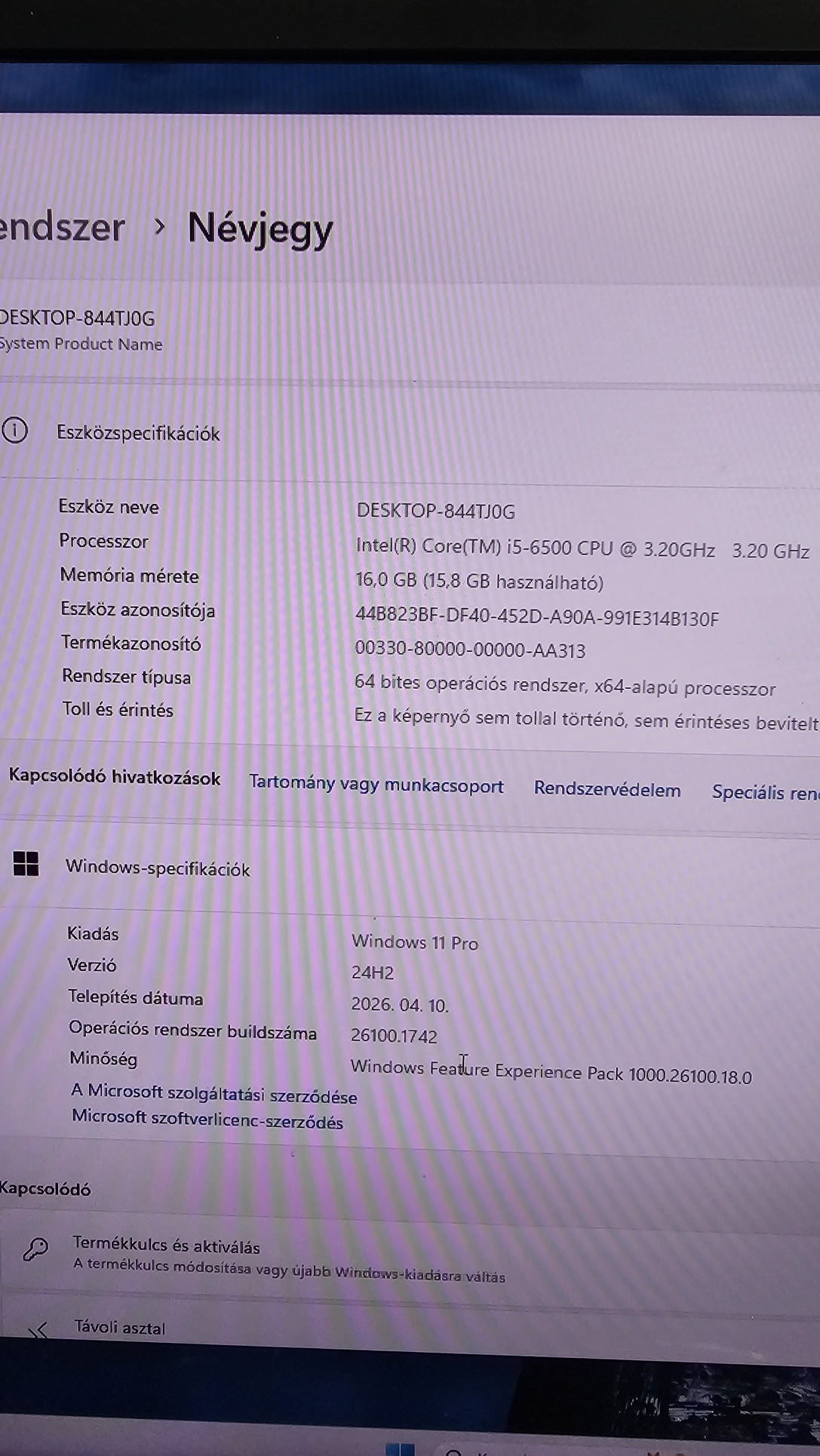Screen dimensions: 820x1456
Task: Click the breadcrumb chevron before Névjegy
Action: coord(159,226)
